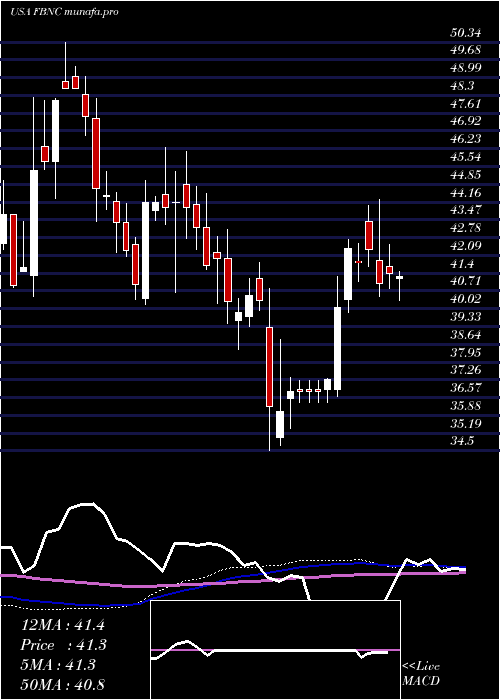Click the 37.95 price axis label
500x700 pixels.
pyautogui.click(x=464, y=352)
